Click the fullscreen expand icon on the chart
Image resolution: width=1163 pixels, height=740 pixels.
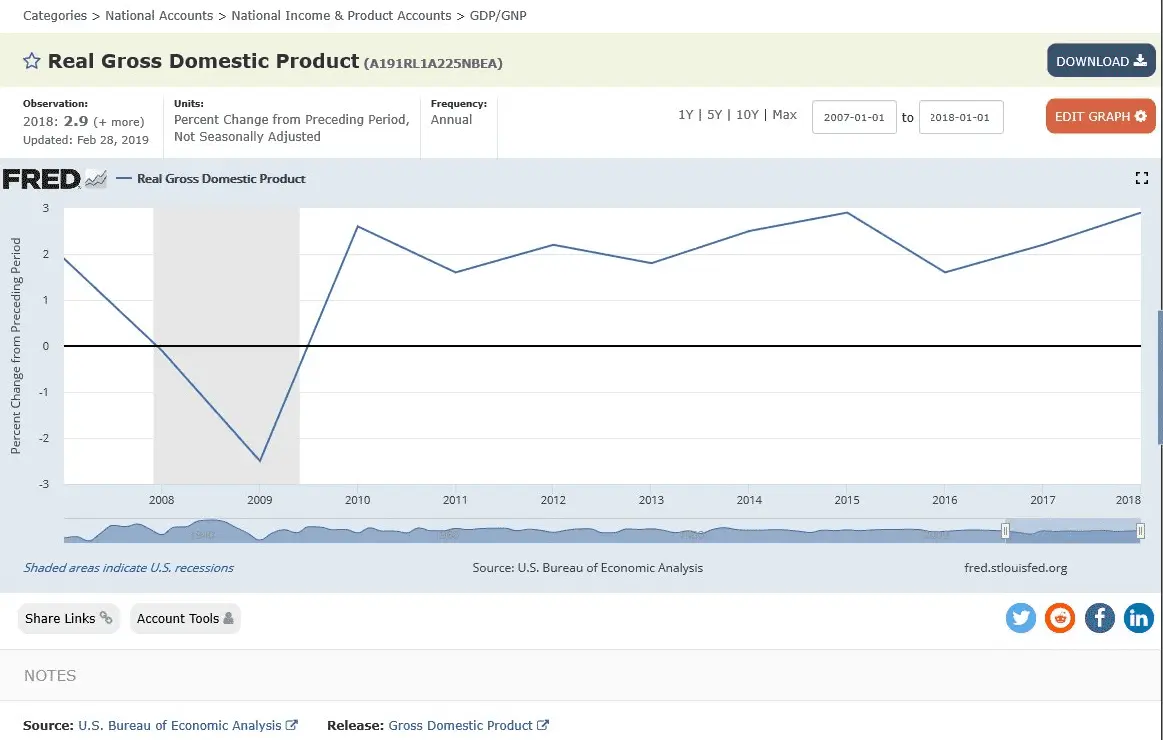pos(1141,178)
